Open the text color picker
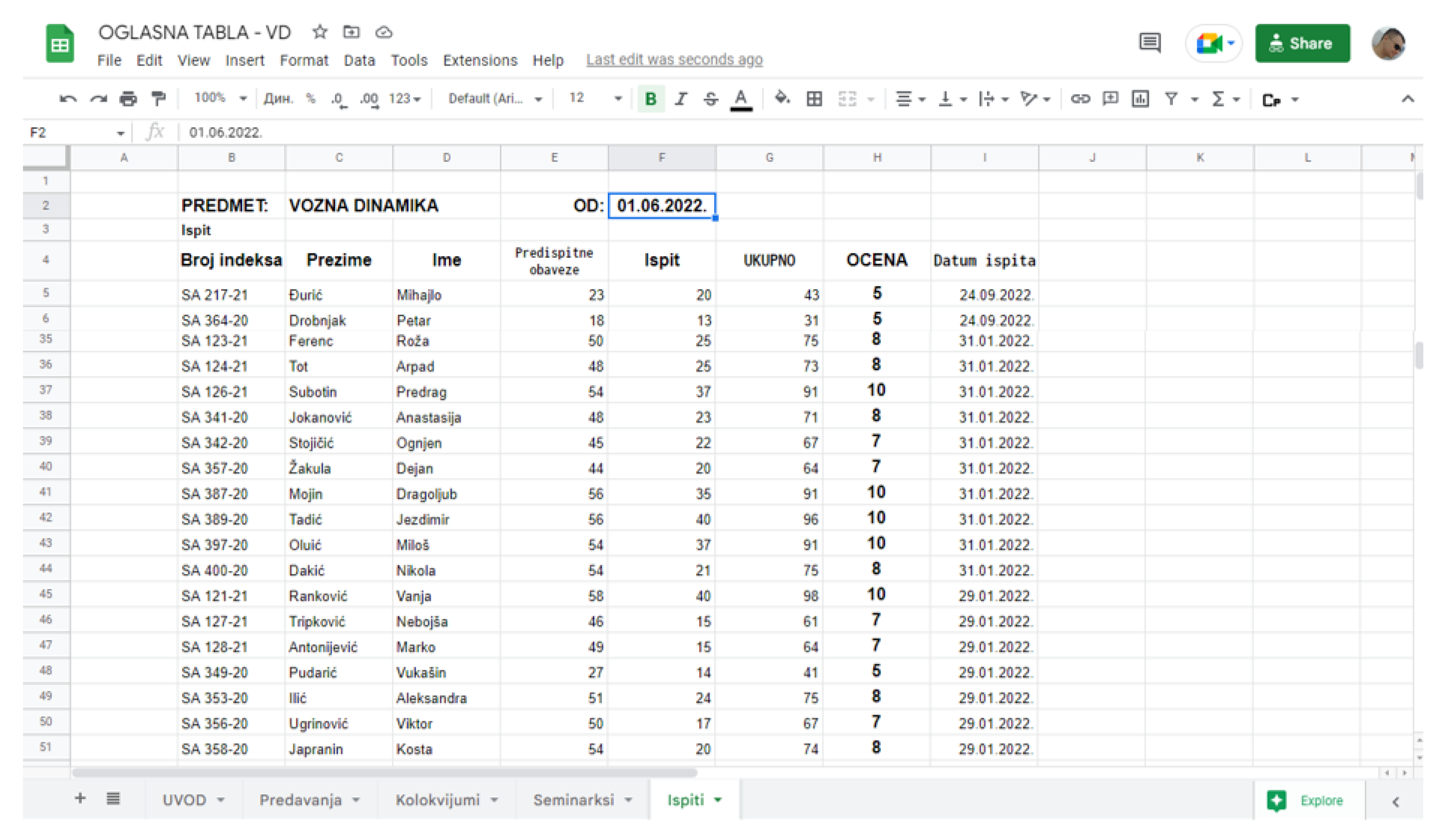1448x840 pixels. point(741,100)
